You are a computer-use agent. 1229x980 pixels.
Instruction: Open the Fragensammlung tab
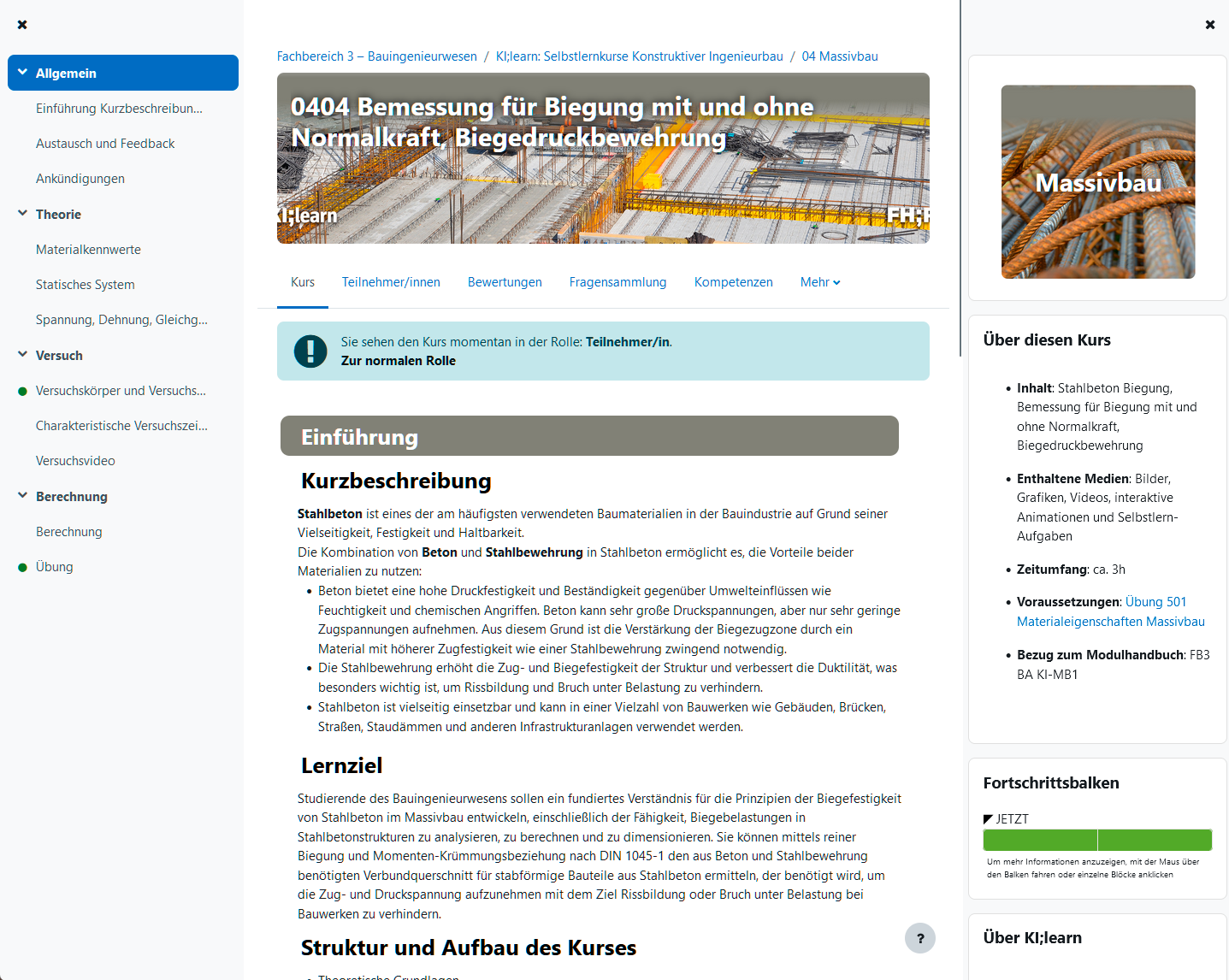pos(617,282)
